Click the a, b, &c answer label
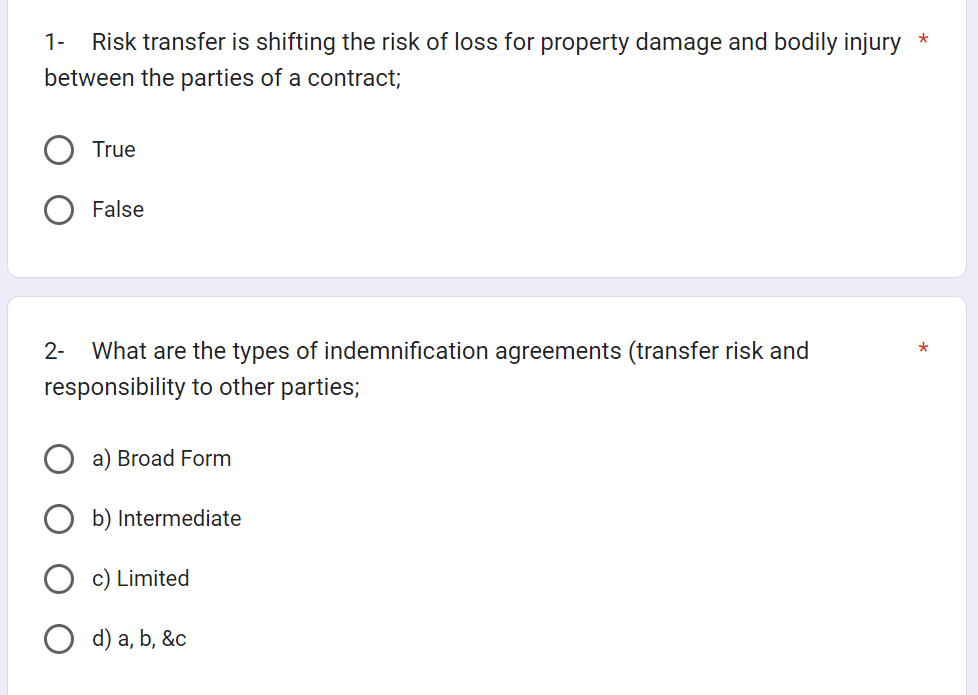 141,639
